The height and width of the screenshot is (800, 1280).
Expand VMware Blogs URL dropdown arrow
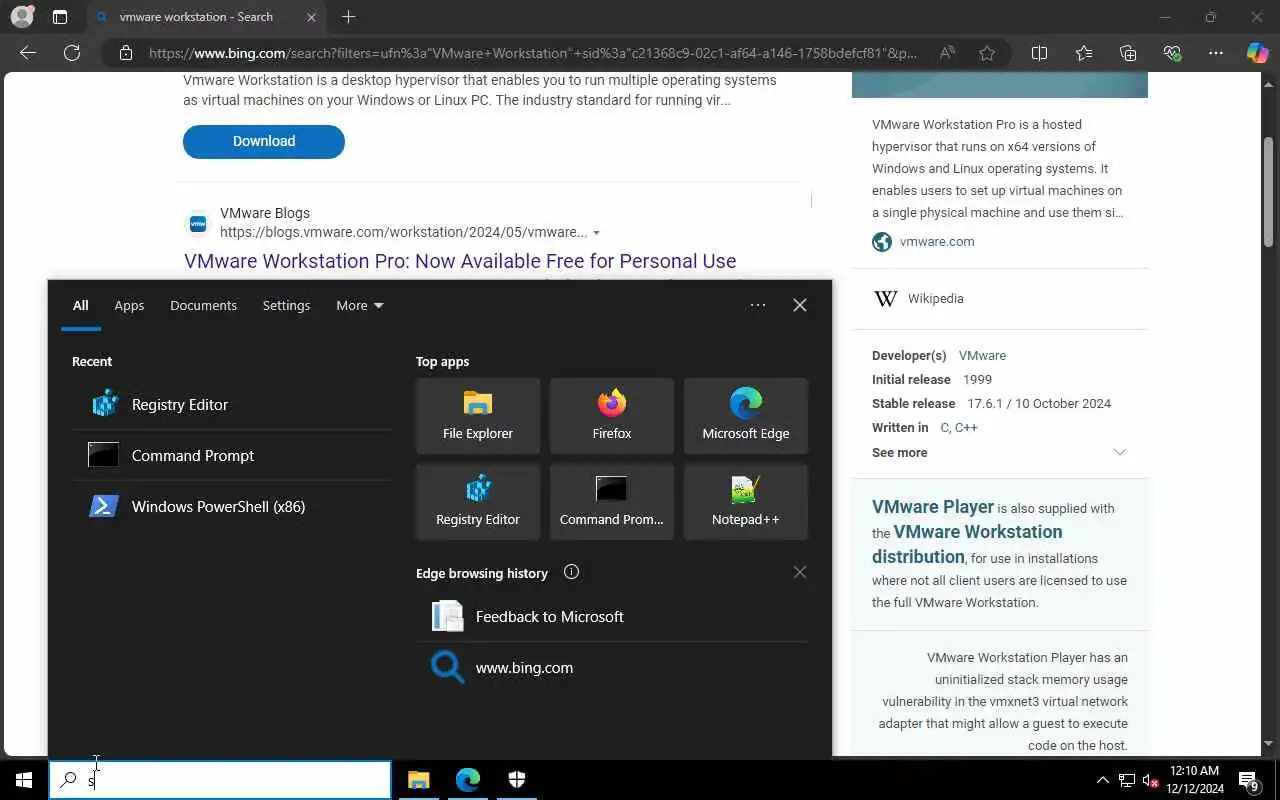(x=596, y=233)
